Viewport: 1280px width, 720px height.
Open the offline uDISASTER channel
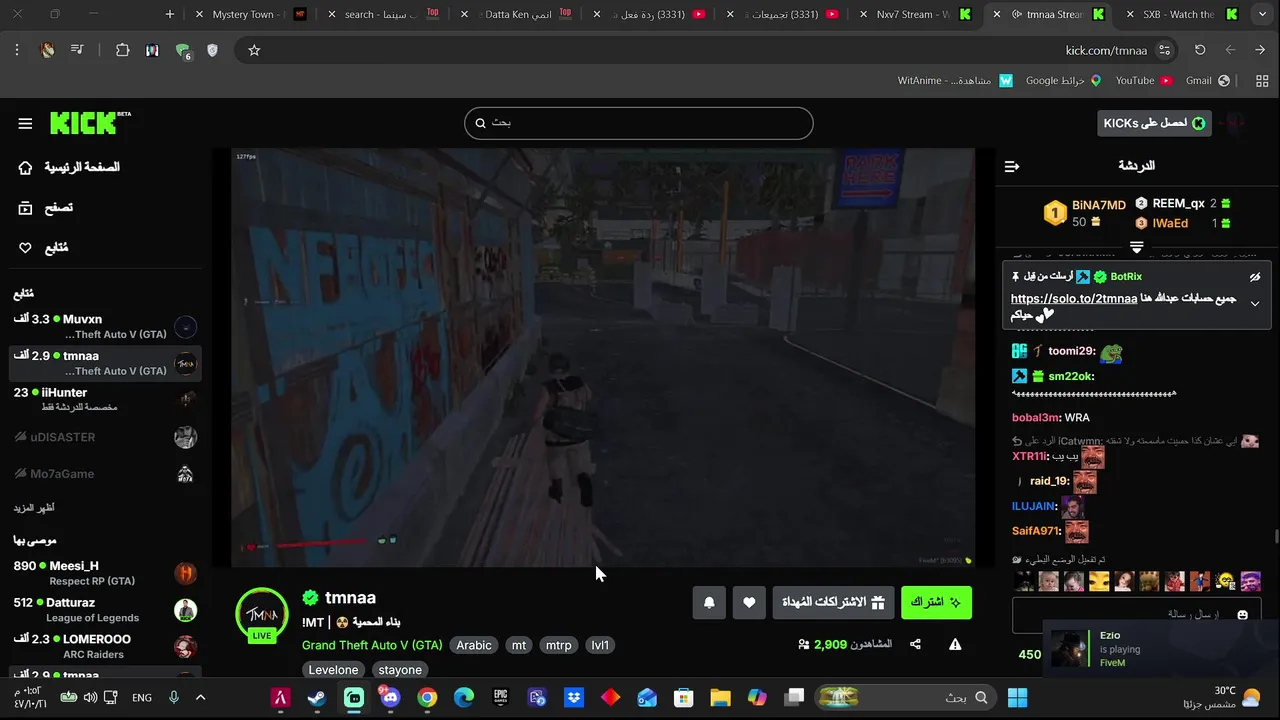tap(105, 437)
